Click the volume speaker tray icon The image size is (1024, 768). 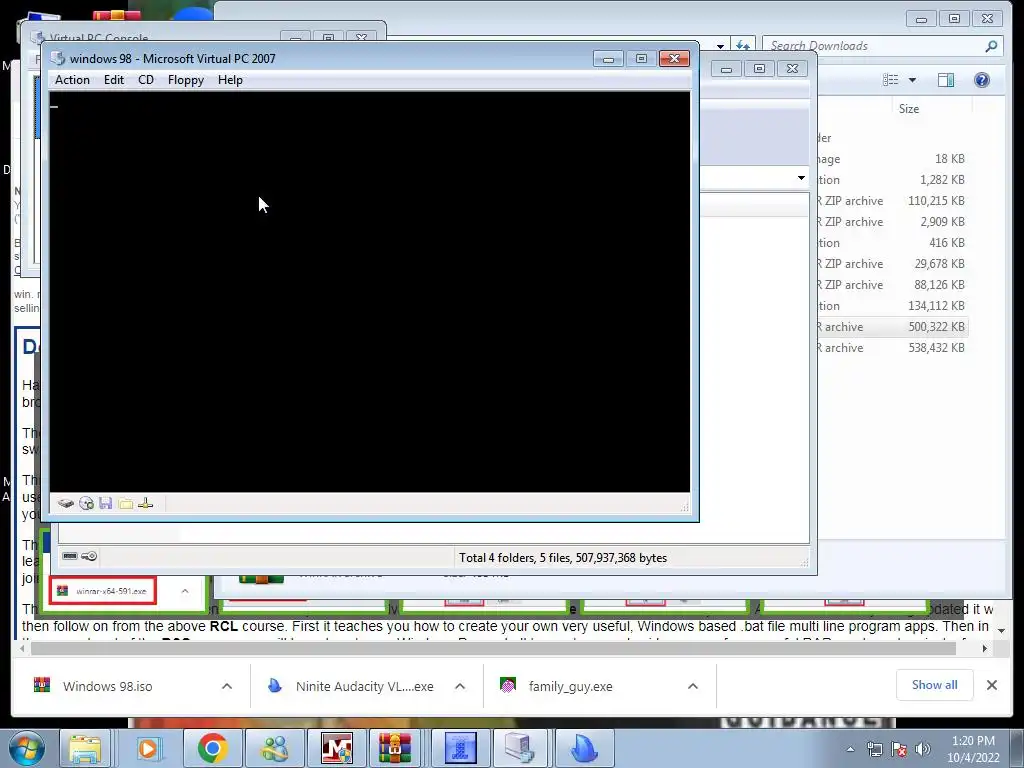[x=923, y=749]
